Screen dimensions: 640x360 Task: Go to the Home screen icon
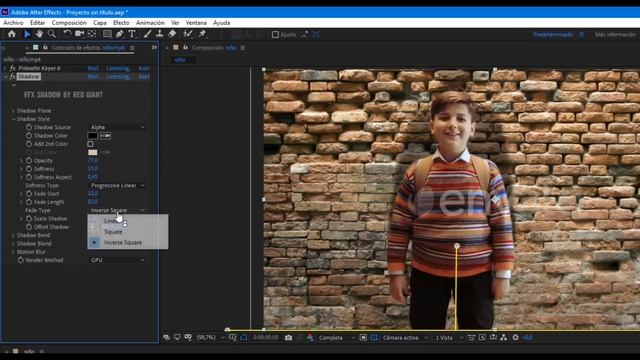(11, 34)
